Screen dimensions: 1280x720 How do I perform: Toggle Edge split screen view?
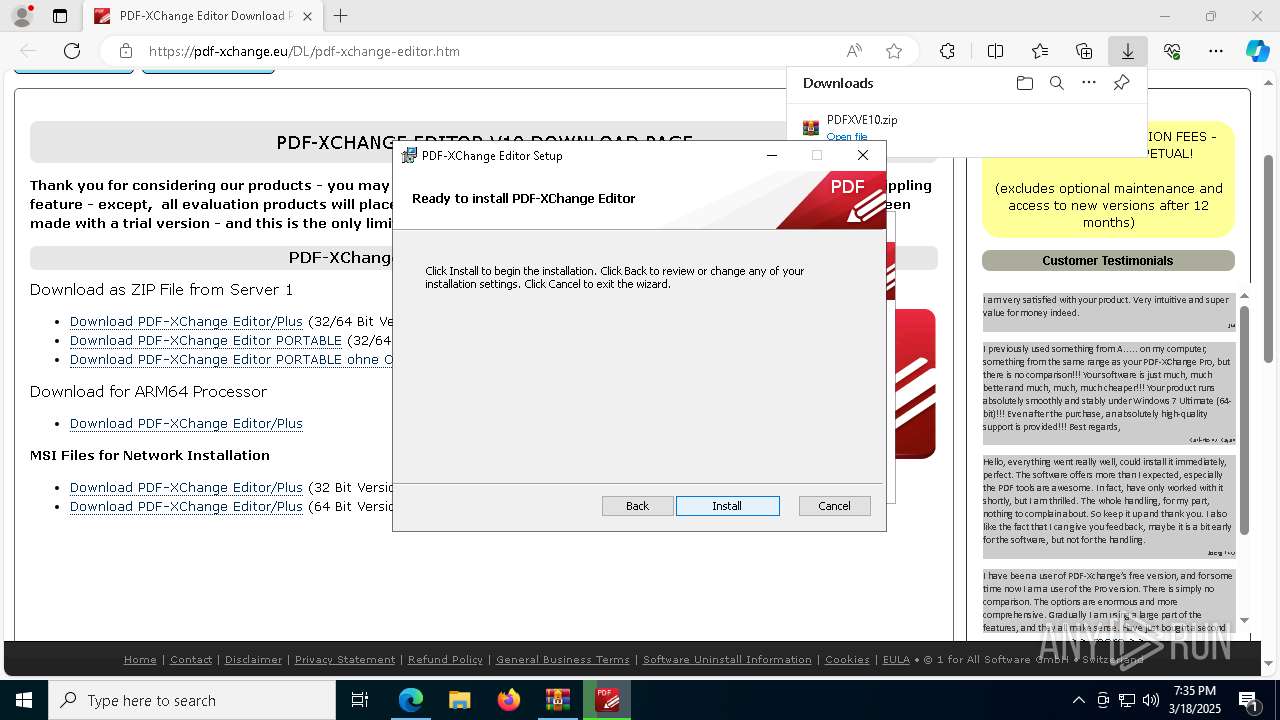coord(995,51)
